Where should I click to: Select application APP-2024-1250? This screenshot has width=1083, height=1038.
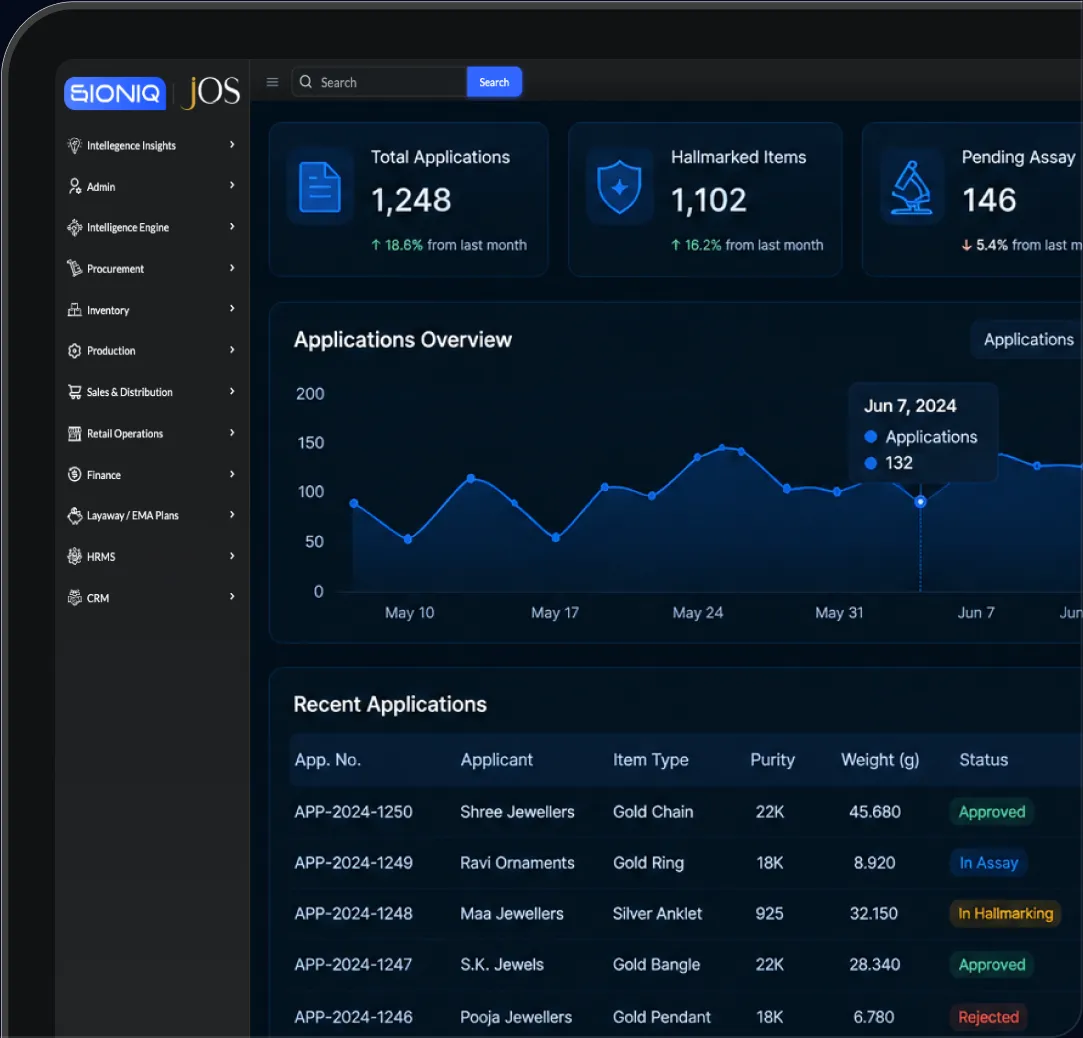(354, 812)
